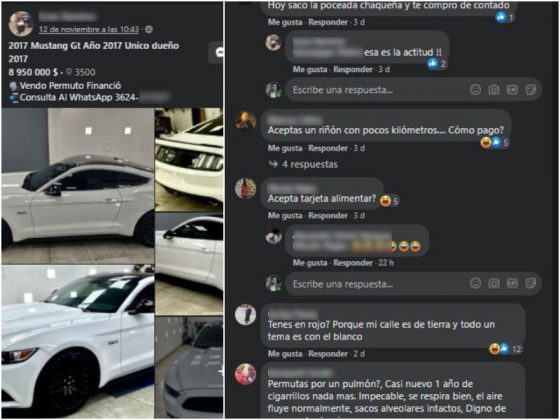Click the camera icon in first reply box
Screen dimensions: 560x420
pyautogui.click(x=494, y=90)
